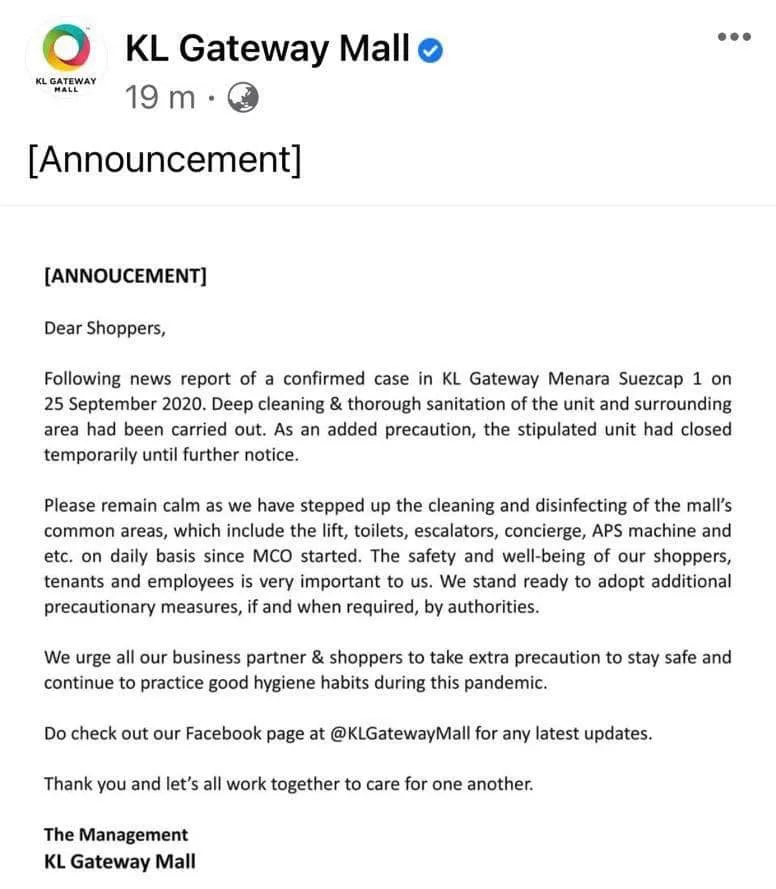Screen dimensions: 776x889
Task: Click the 'Dear Shoppers,' greeting line
Action: (x=104, y=328)
